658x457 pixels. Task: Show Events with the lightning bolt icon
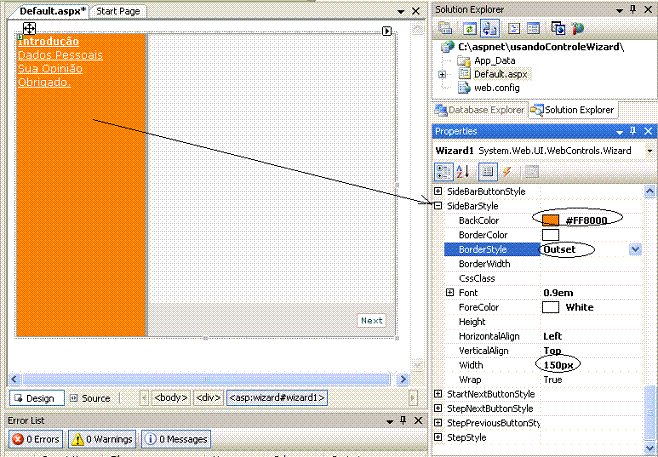[507, 172]
